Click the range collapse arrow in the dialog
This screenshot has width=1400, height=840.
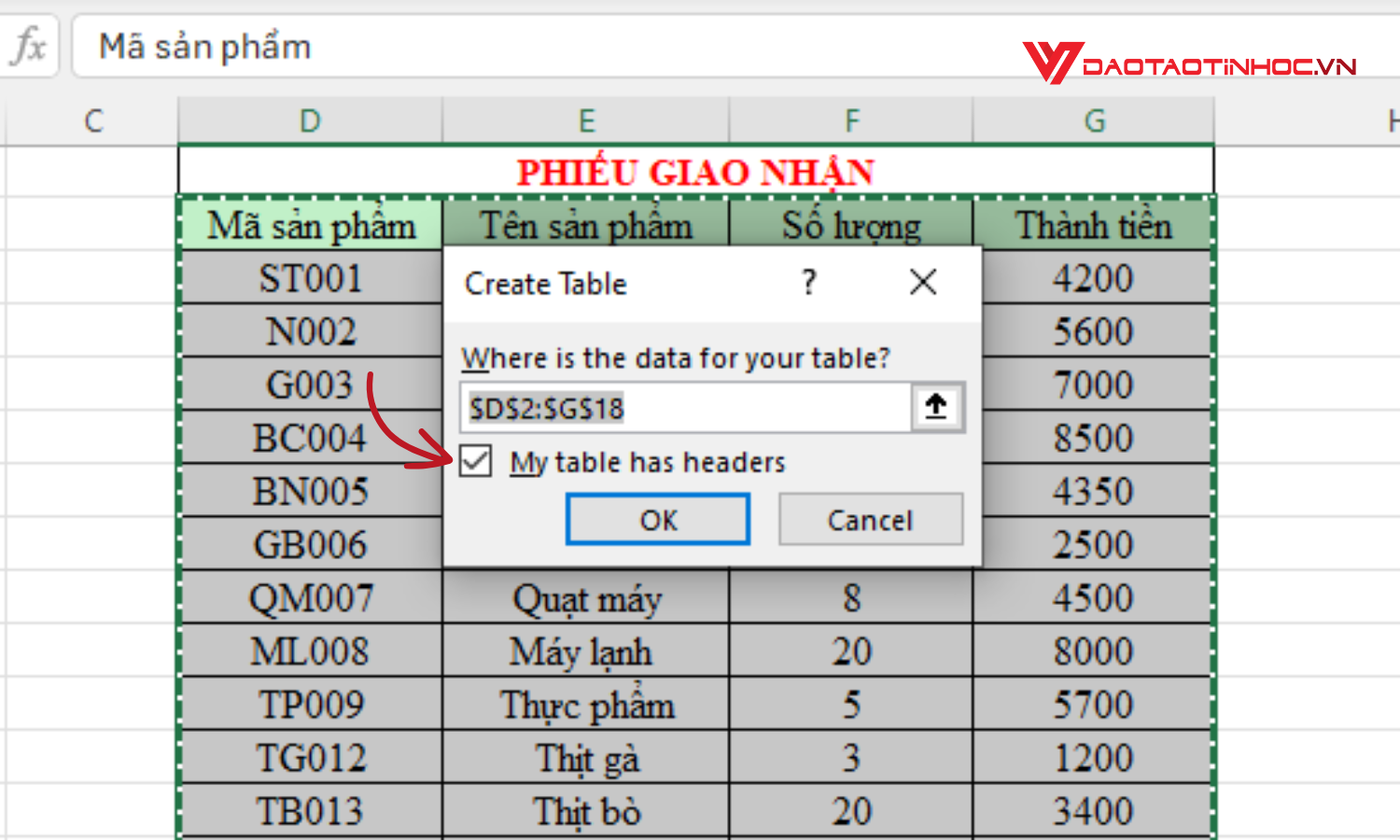pyautogui.click(x=936, y=407)
